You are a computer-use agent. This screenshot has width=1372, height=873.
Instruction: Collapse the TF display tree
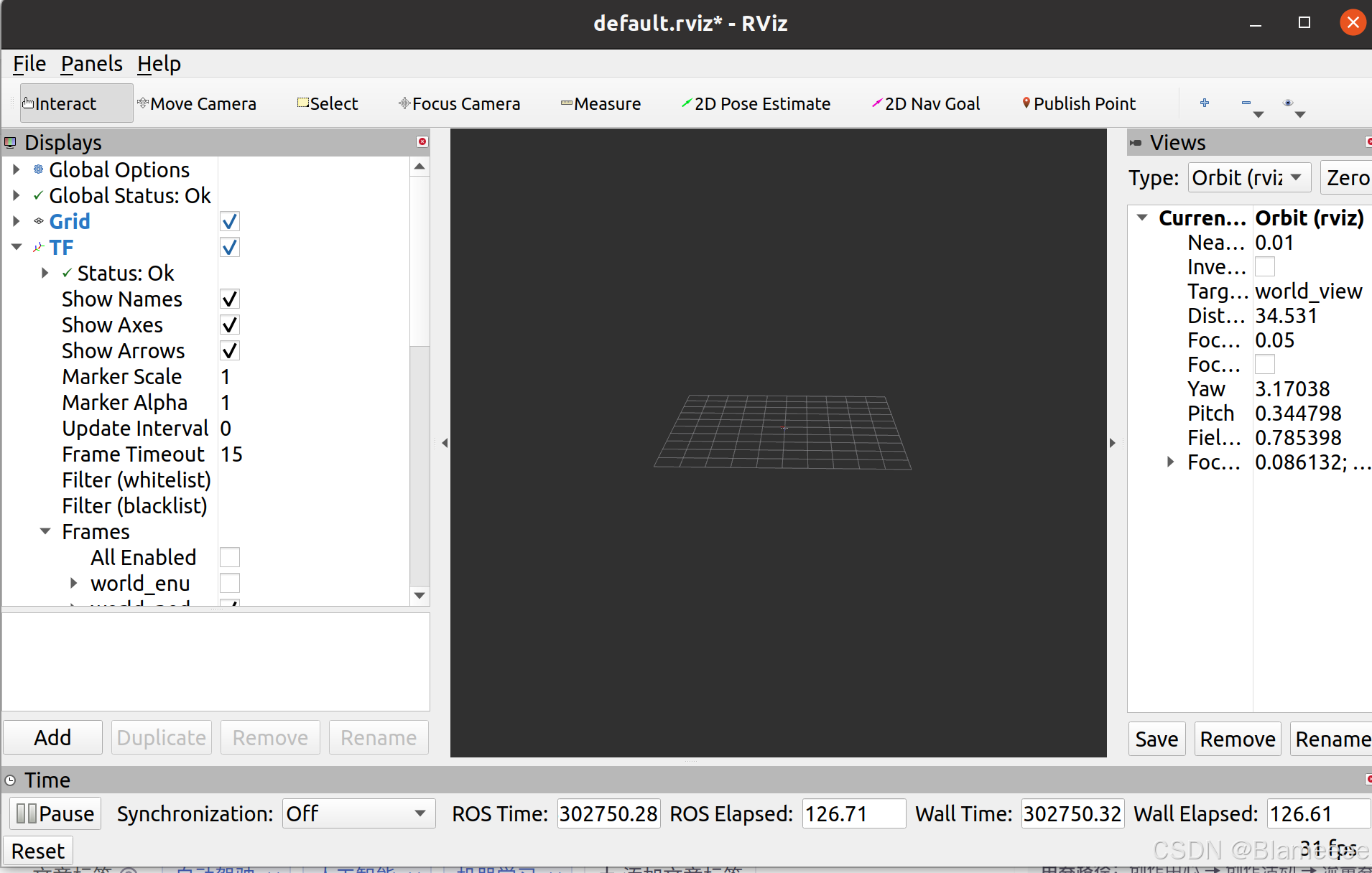[x=16, y=246]
